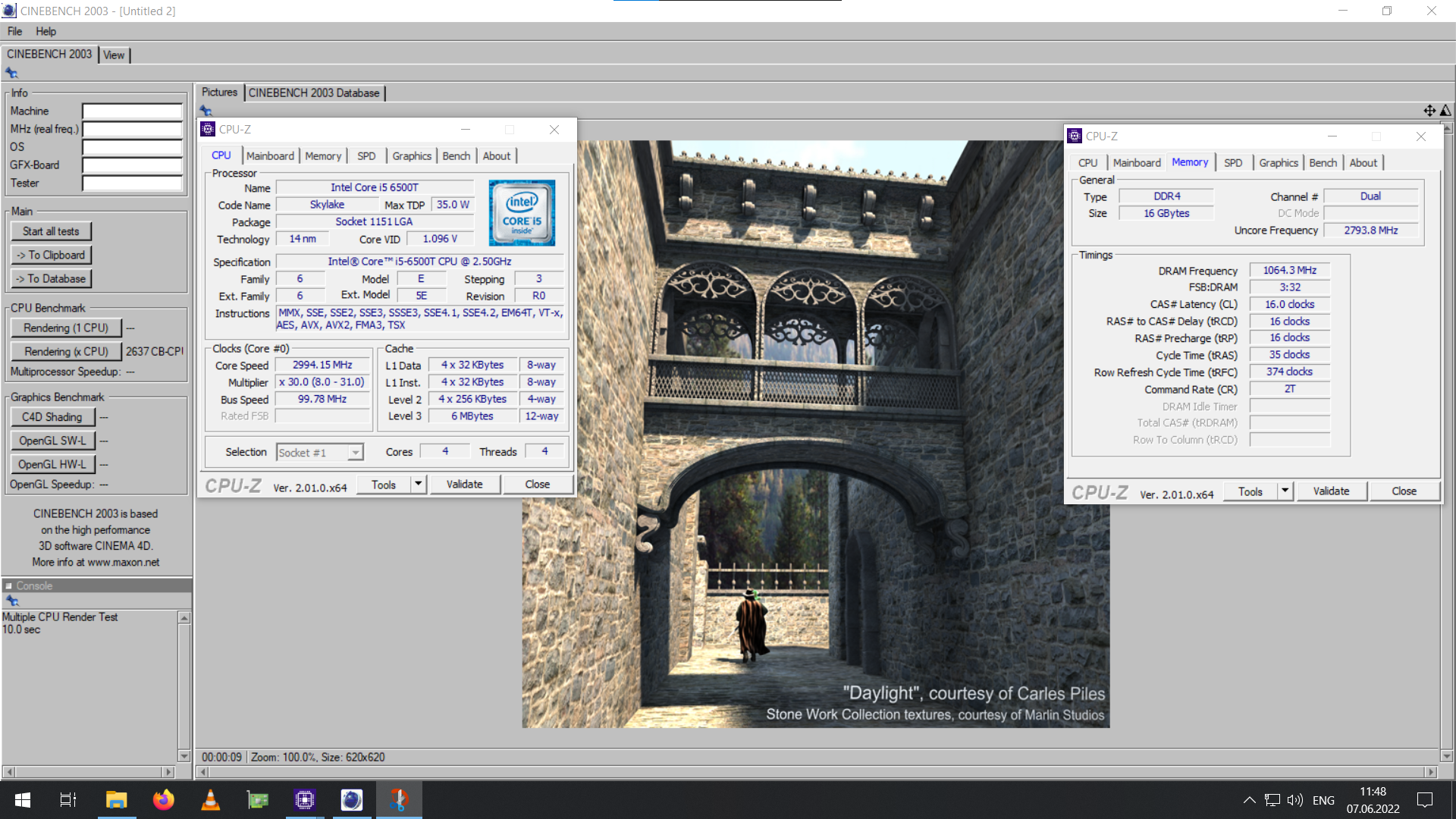Collapse the Console panel header toggle
The height and width of the screenshot is (819, 1456).
pyautogui.click(x=8, y=586)
